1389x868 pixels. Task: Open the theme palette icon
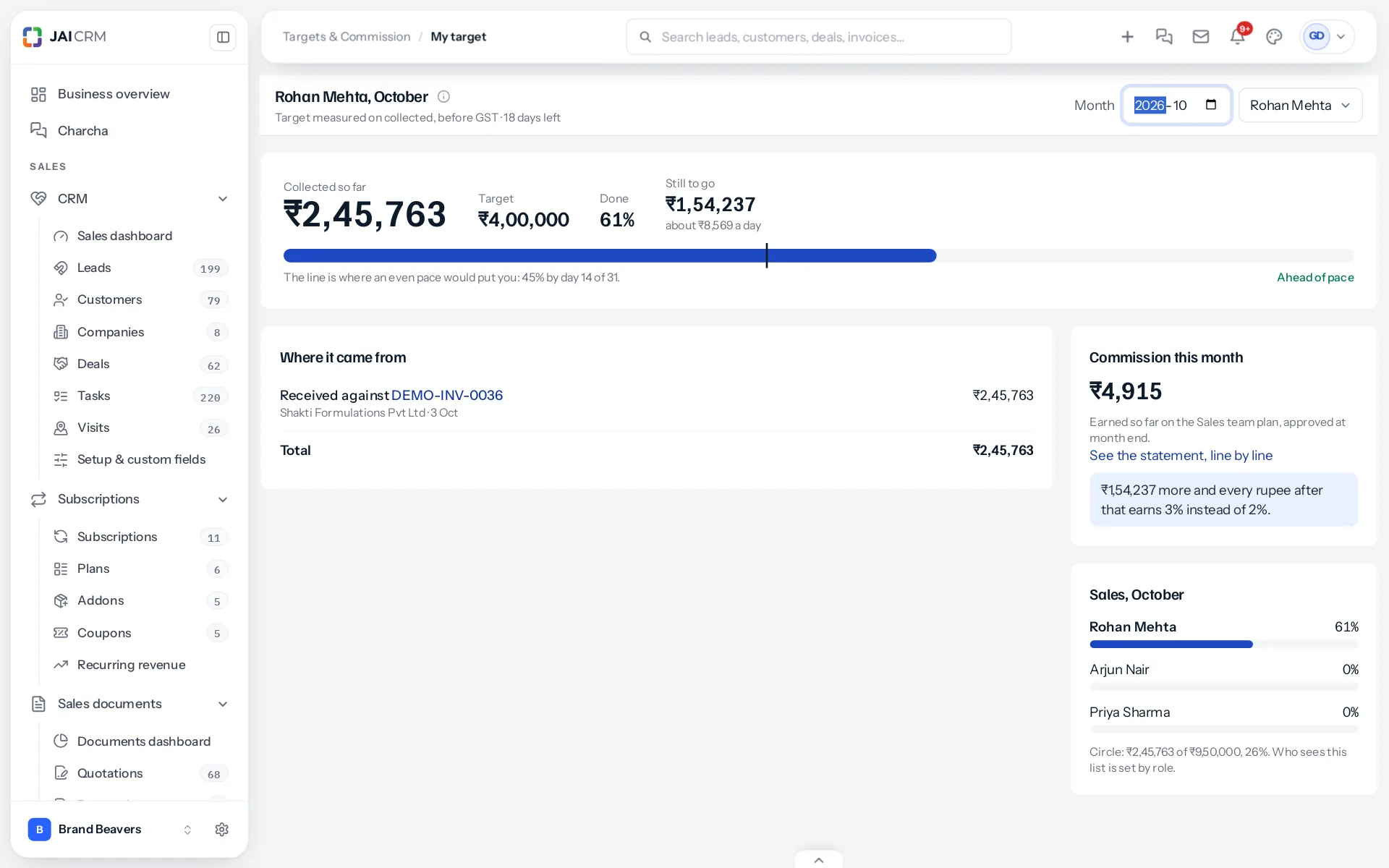[x=1274, y=37]
